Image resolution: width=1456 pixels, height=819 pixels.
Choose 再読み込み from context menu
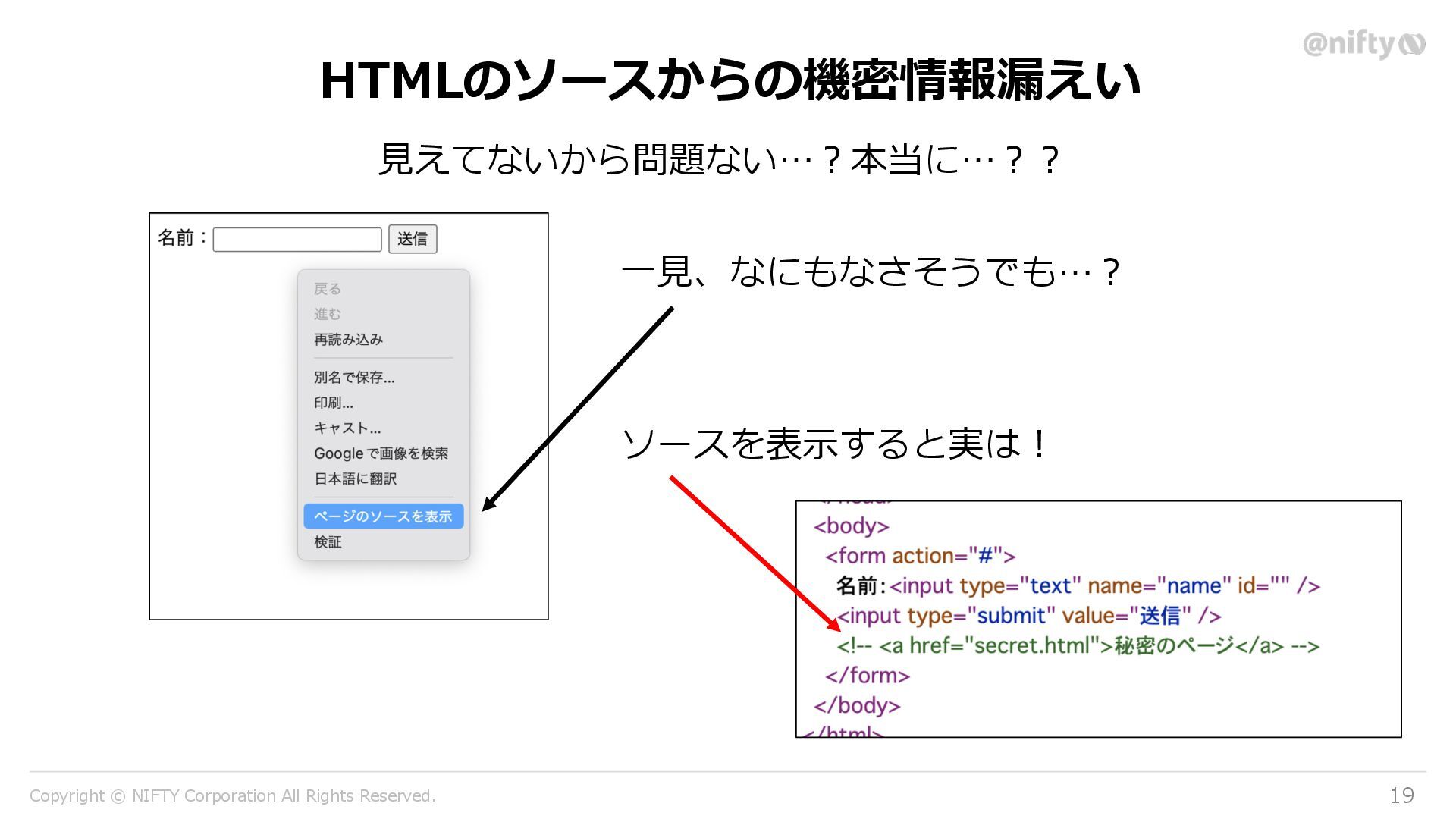coord(348,340)
